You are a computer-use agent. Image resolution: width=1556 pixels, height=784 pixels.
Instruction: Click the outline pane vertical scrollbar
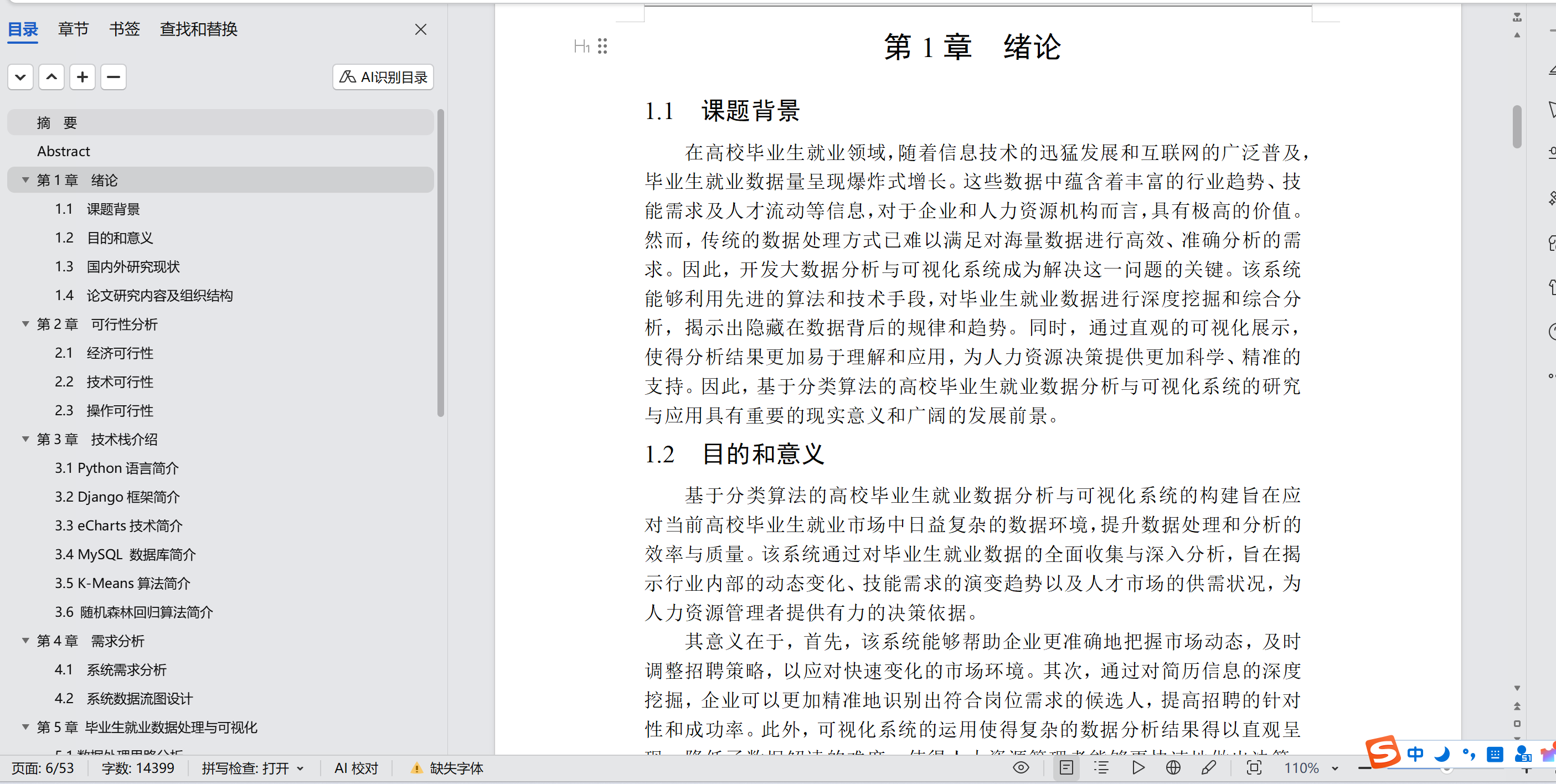pos(440,263)
